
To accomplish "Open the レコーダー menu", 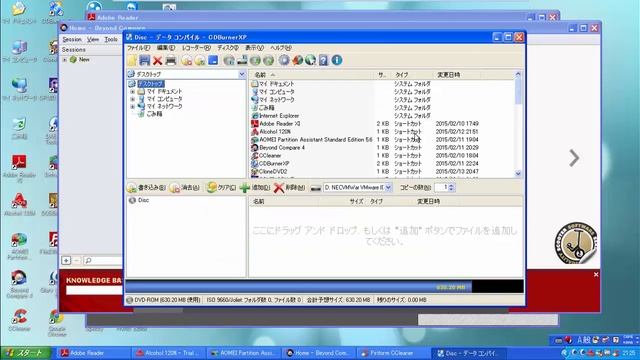I will [x=196, y=48].
